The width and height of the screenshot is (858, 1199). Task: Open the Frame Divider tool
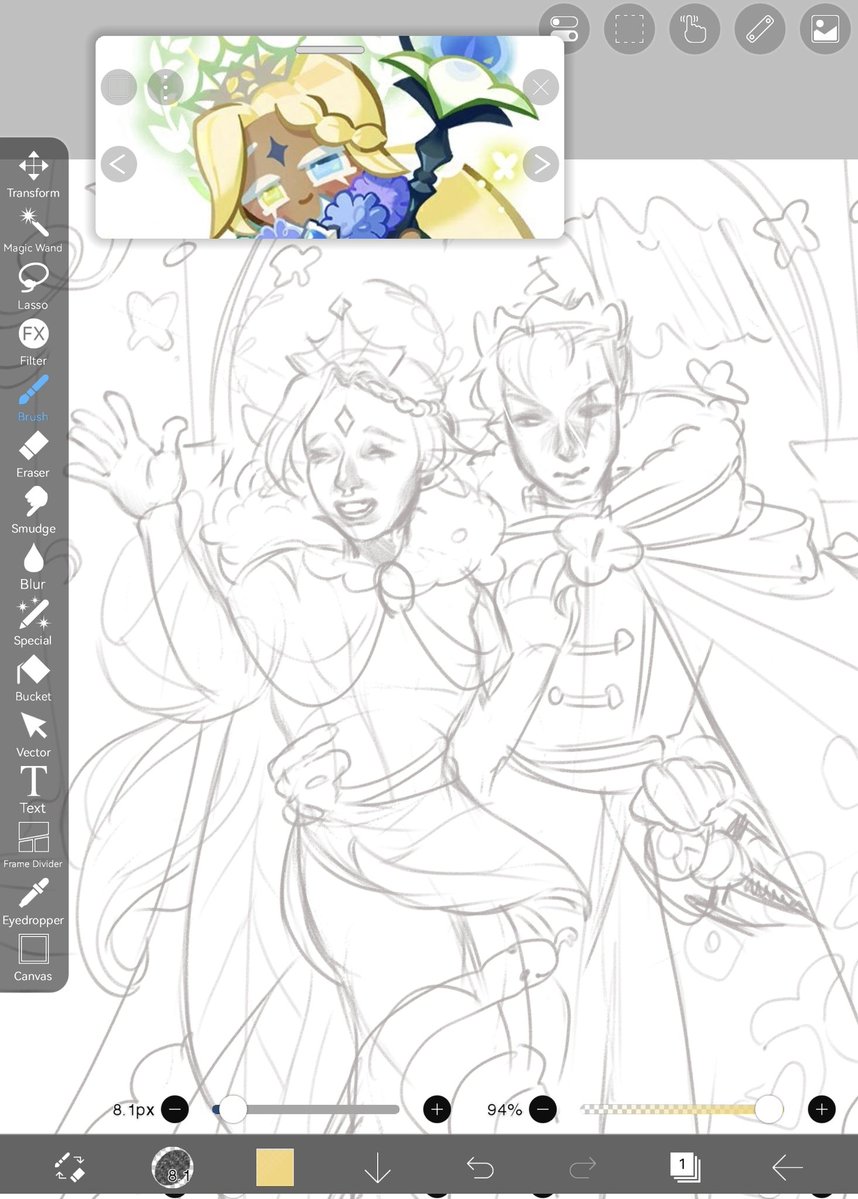33,846
